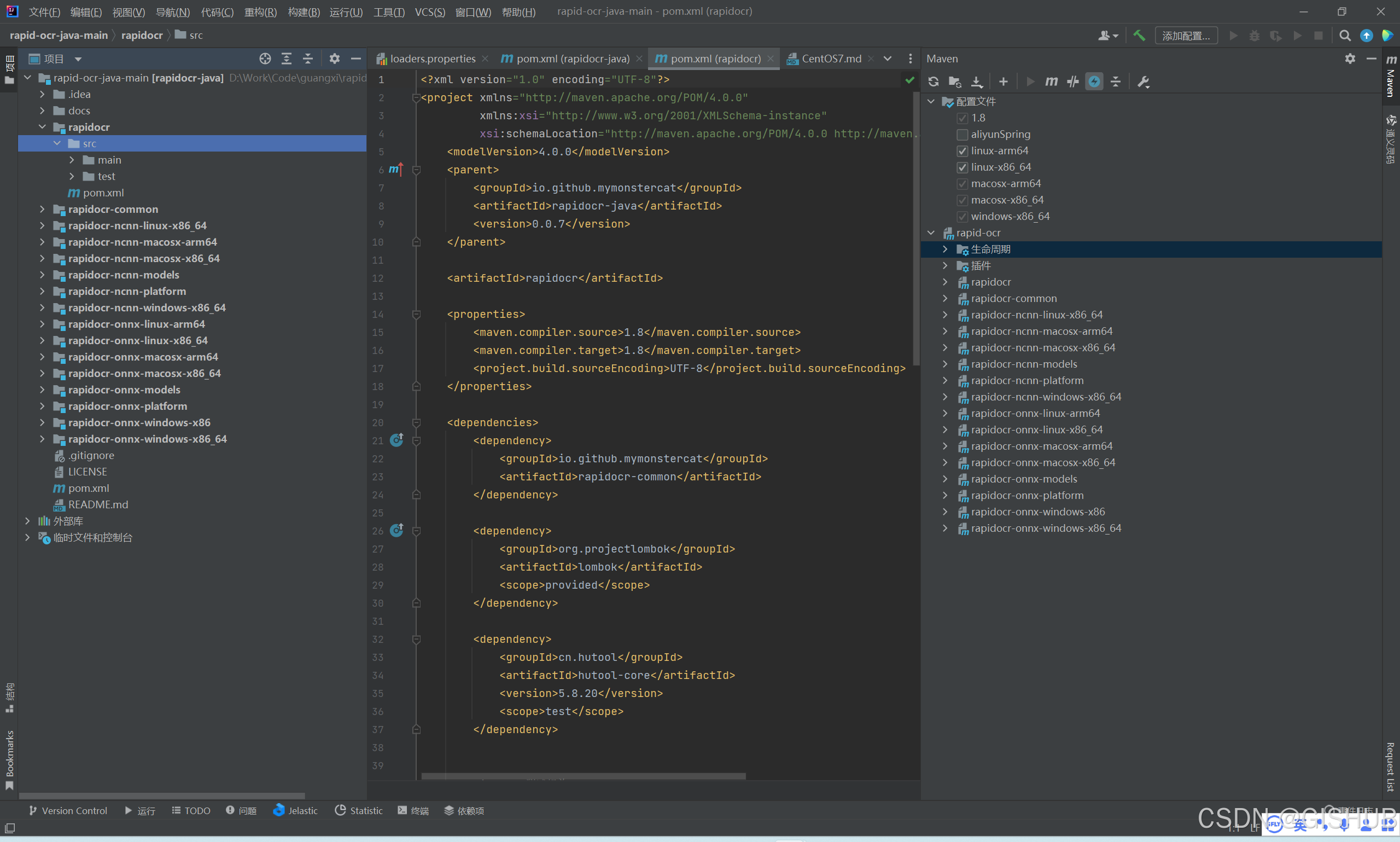Disable the linux-arm64 Maven profile
1400x842 pixels.
point(962,150)
